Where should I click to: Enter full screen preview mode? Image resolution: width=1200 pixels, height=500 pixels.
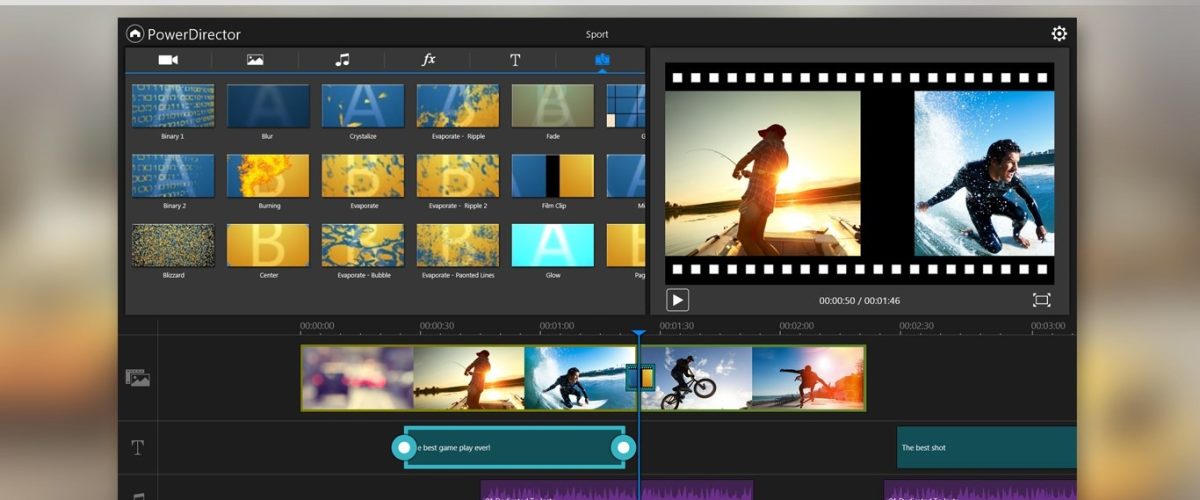pos(1041,300)
